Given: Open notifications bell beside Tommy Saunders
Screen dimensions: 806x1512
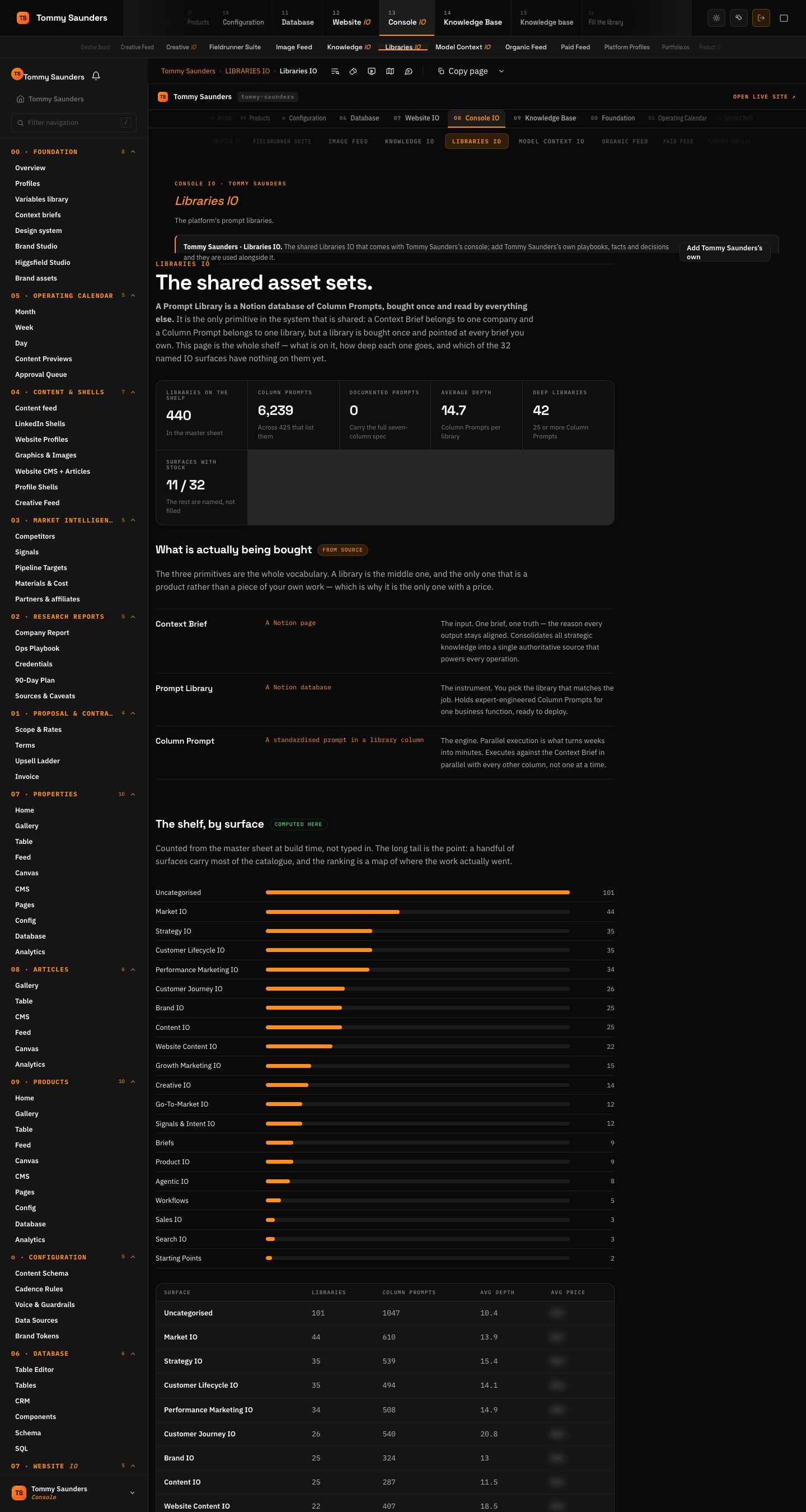Looking at the screenshot, I should (x=96, y=76).
